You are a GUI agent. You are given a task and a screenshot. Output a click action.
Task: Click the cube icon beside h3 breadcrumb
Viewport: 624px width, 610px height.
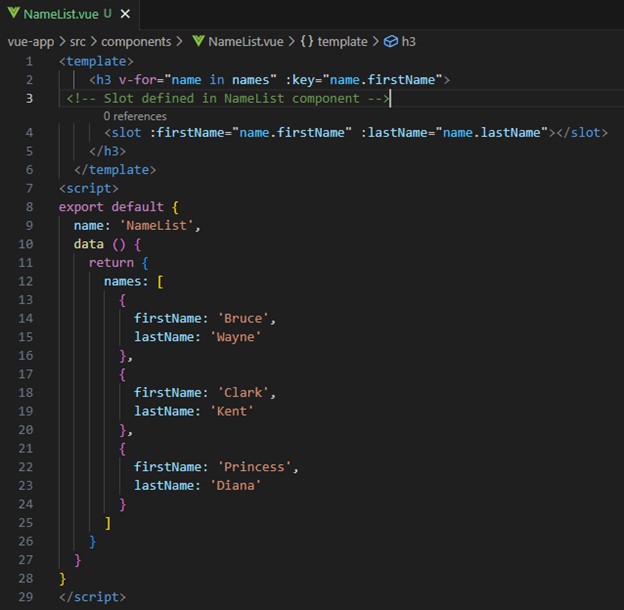390,41
